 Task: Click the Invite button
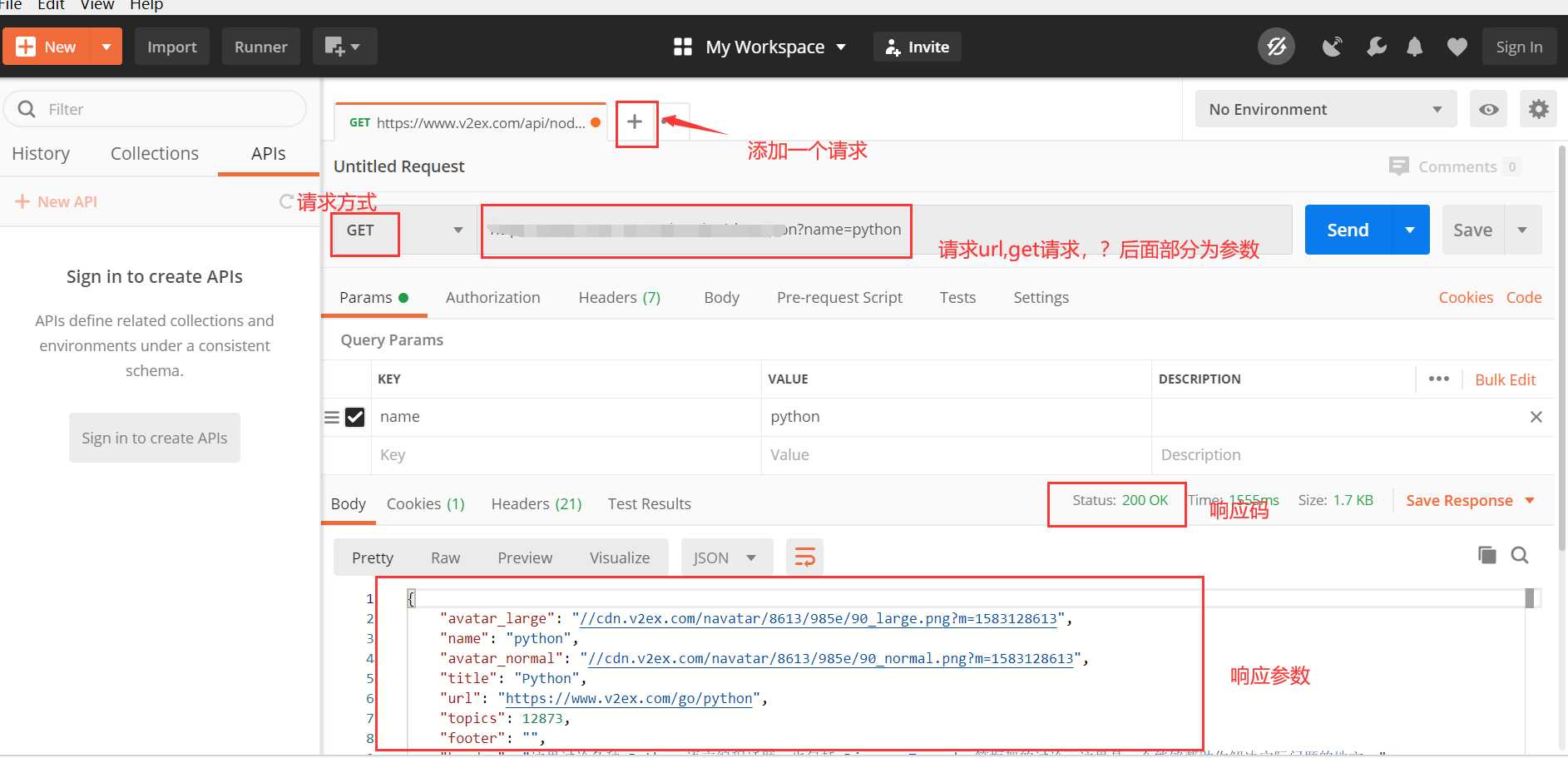click(918, 47)
